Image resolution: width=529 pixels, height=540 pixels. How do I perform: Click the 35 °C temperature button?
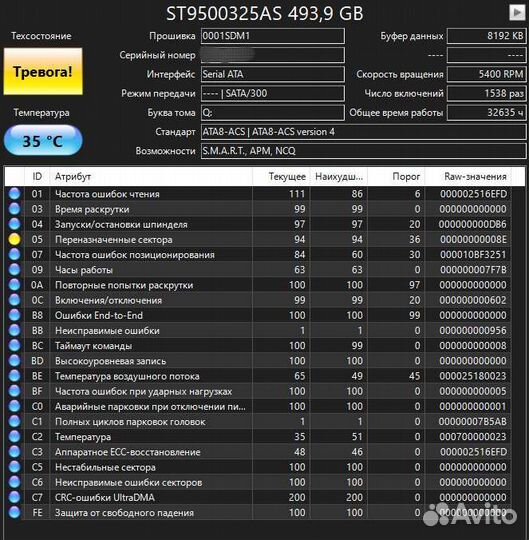[43, 141]
